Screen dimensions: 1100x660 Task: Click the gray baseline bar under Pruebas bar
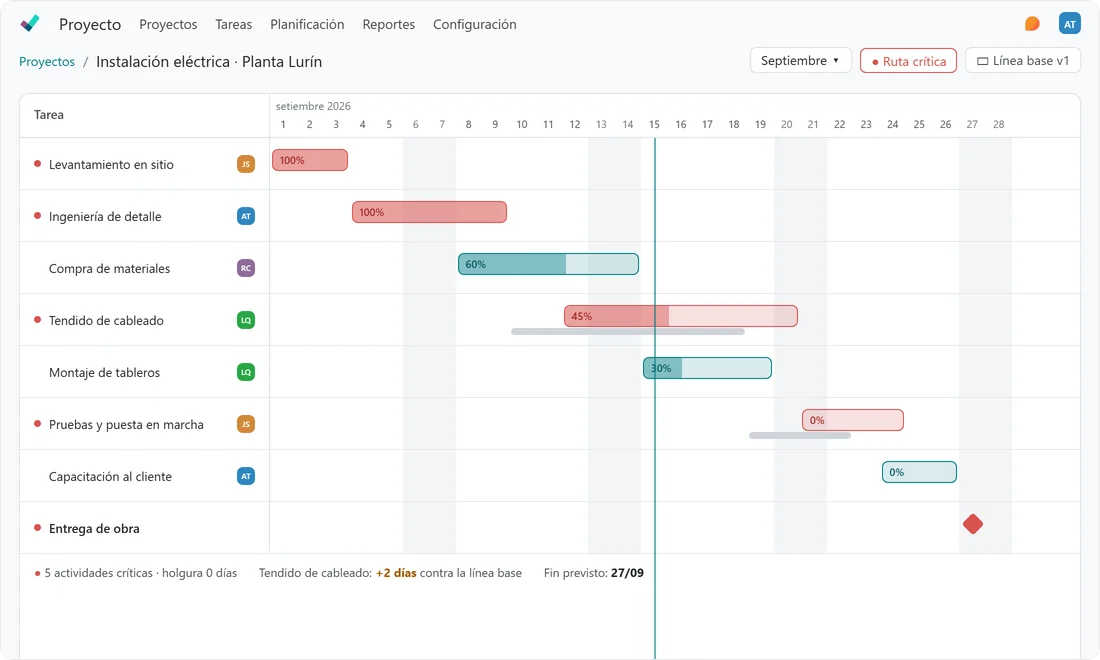point(800,435)
